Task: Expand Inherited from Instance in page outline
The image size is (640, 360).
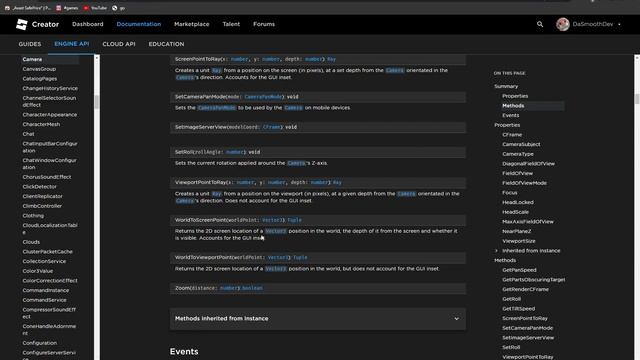Action: 497,251
